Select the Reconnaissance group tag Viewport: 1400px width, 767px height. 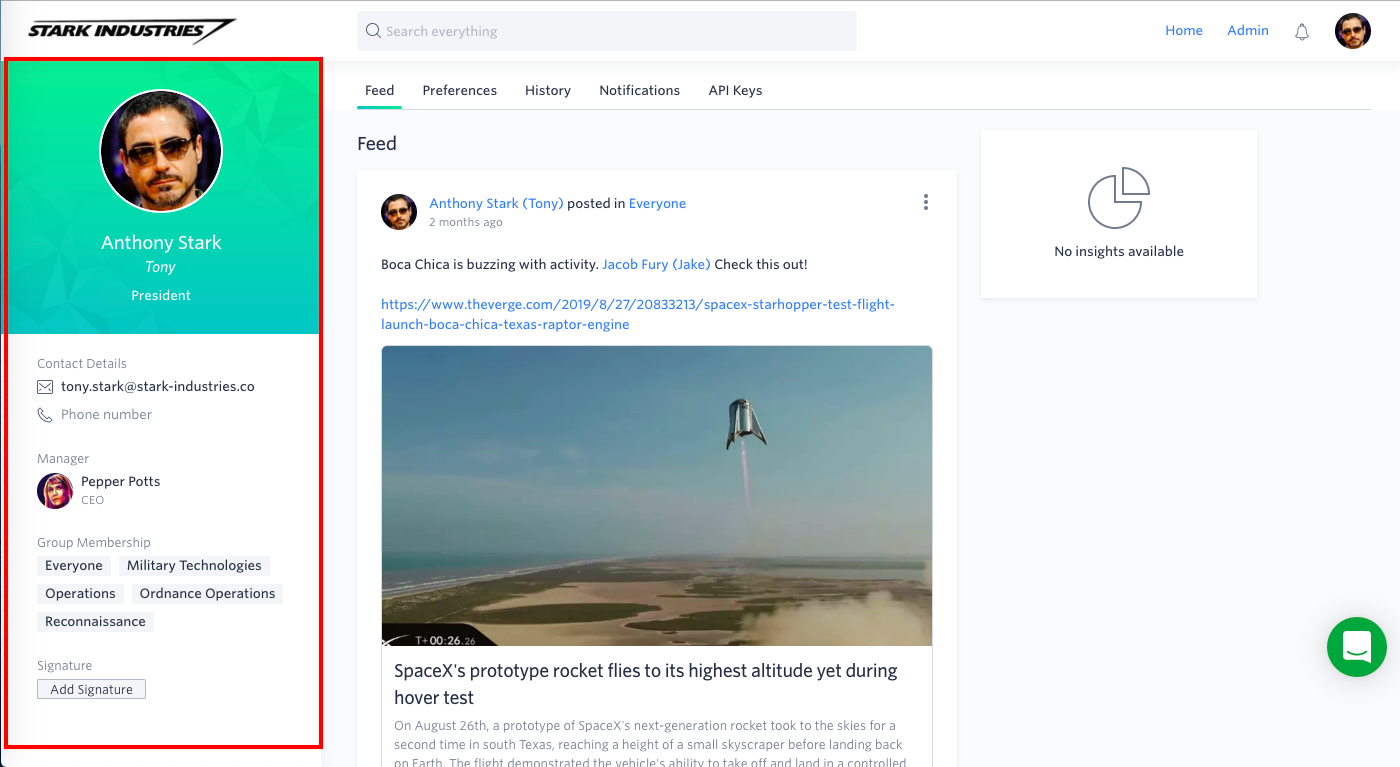pos(95,622)
